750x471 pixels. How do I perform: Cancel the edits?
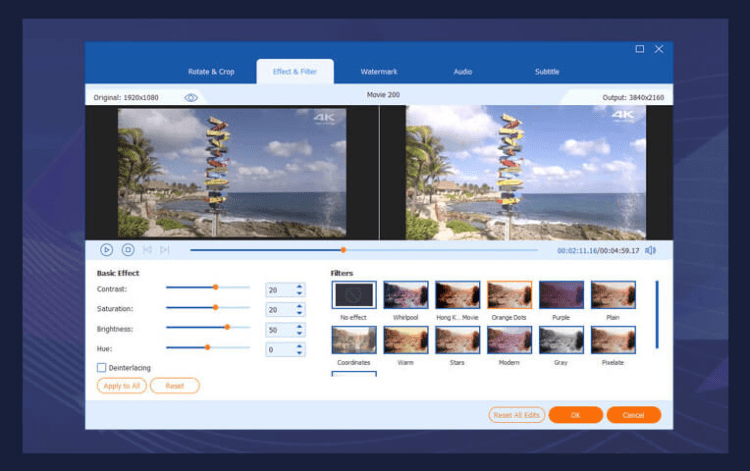pos(634,415)
